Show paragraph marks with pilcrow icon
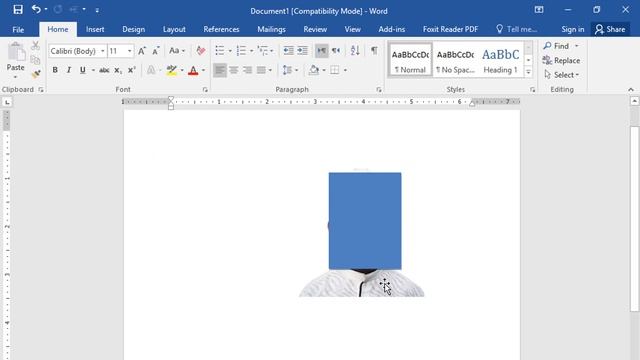 coord(374,51)
